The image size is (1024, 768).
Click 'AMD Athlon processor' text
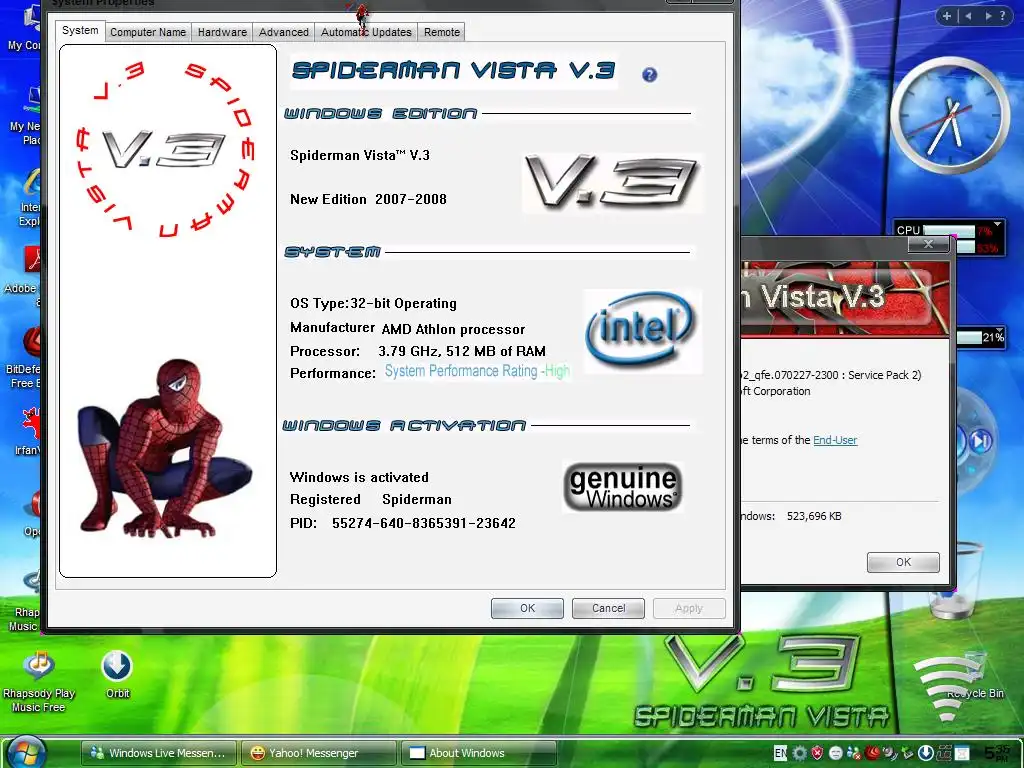point(453,330)
